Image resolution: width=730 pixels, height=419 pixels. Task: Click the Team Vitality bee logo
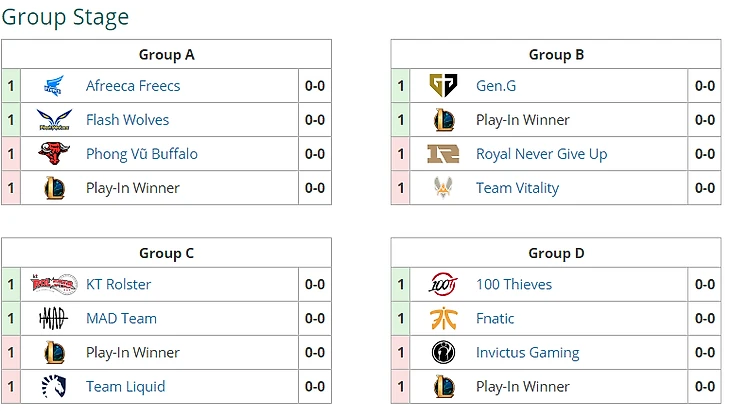(x=443, y=188)
